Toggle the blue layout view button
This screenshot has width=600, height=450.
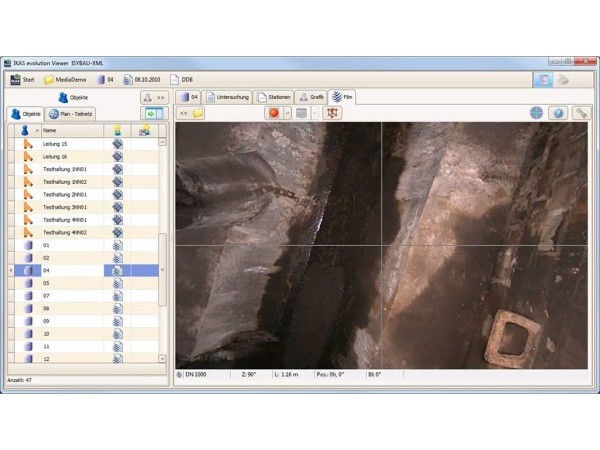pos(542,79)
